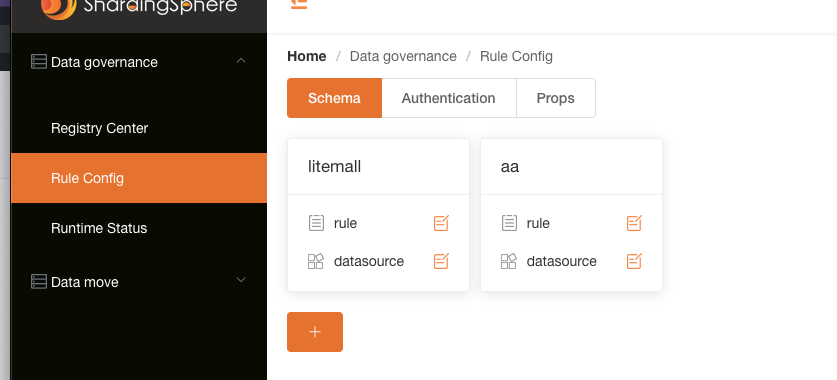Click rule label in litemall card
The width and height of the screenshot is (837, 380).
click(345, 223)
